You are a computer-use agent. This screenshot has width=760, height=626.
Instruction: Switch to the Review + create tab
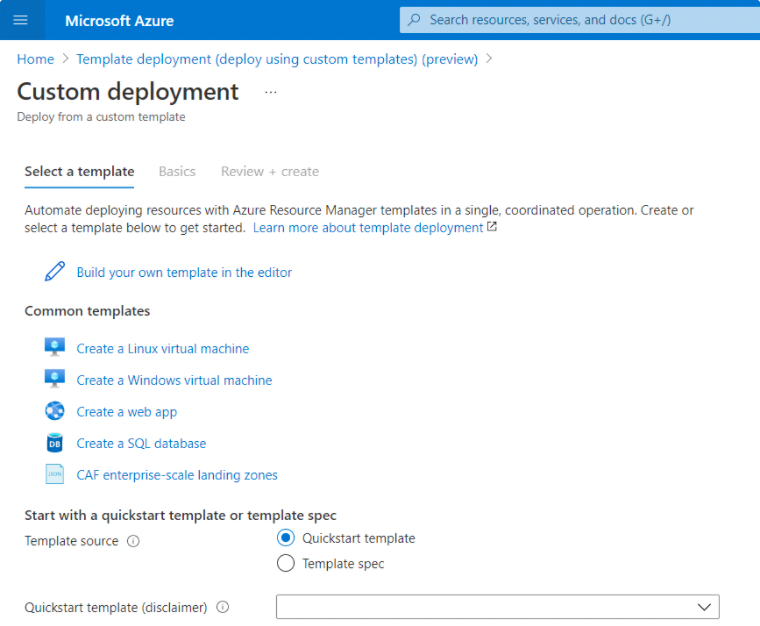point(270,171)
